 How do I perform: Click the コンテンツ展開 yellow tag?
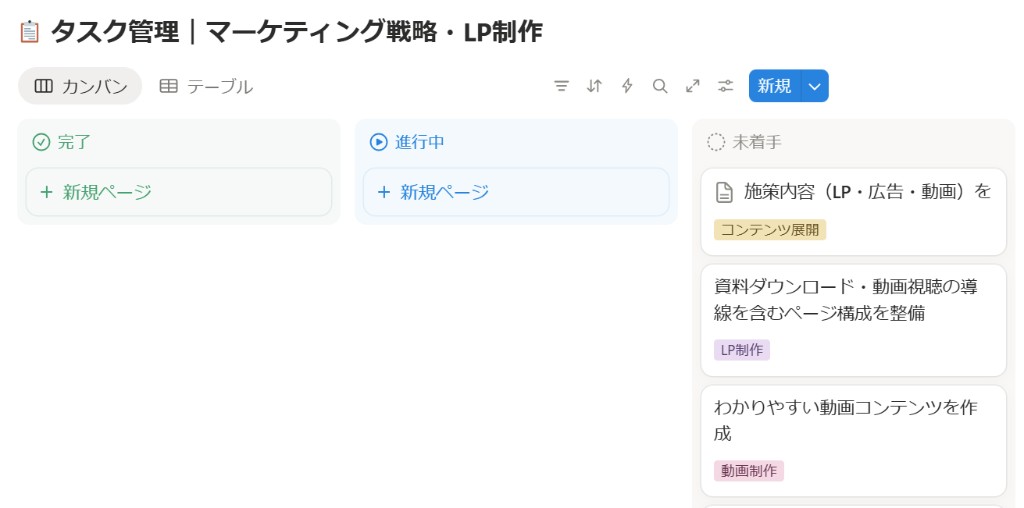pos(770,230)
